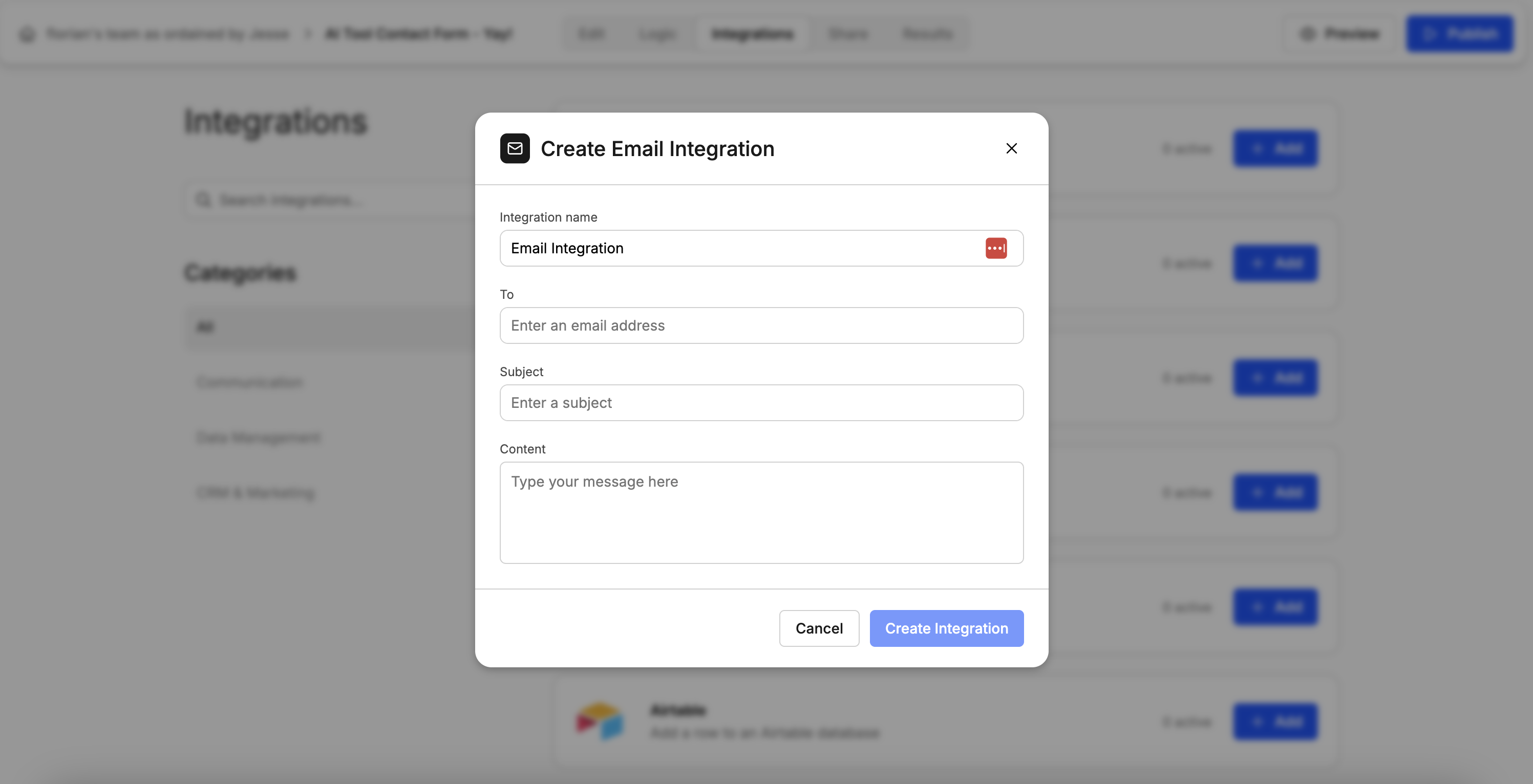Open the Results tab
This screenshot has height=784, width=1533.
coord(927,34)
